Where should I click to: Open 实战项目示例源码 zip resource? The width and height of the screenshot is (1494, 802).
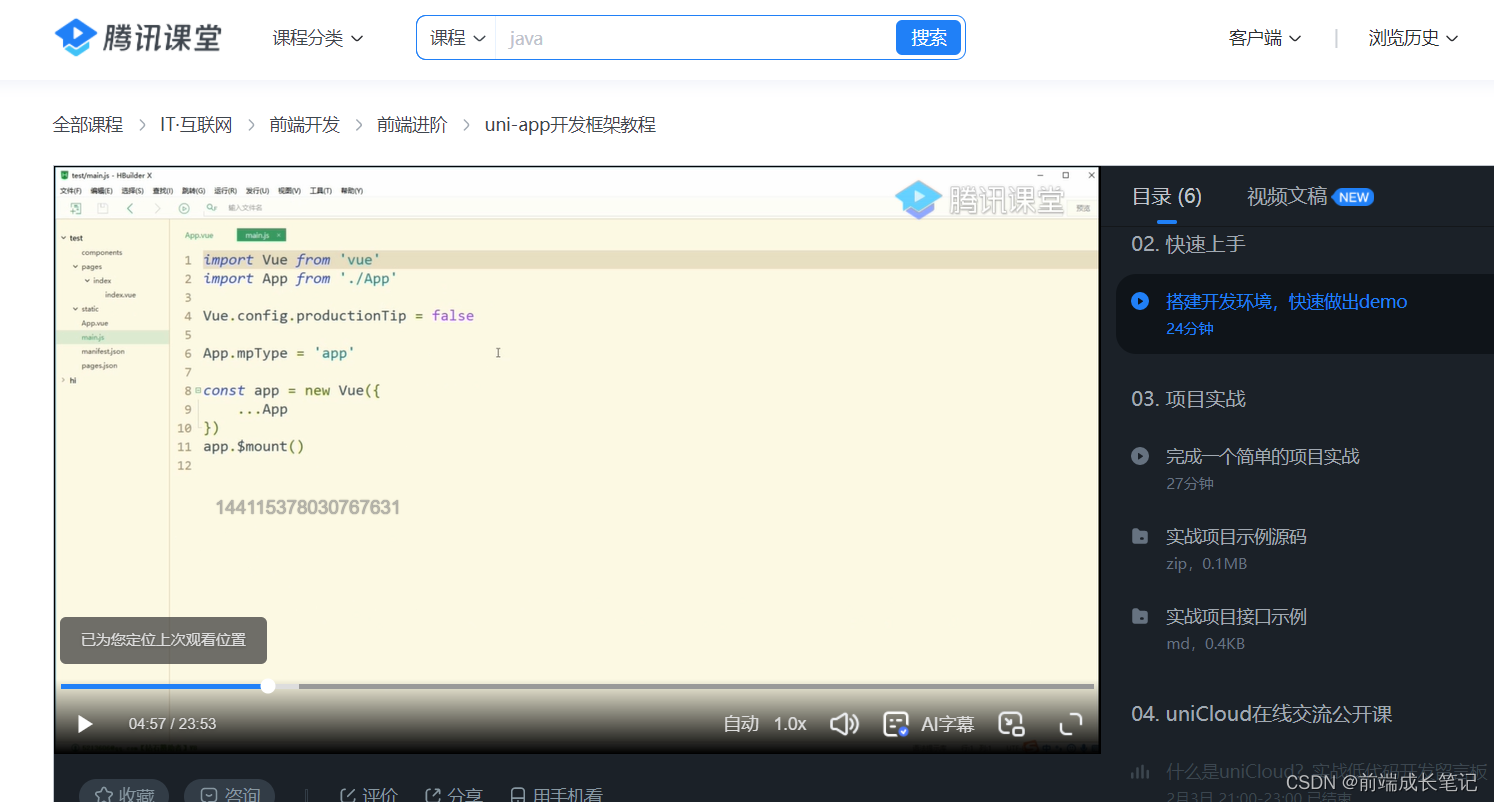(x=1236, y=536)
